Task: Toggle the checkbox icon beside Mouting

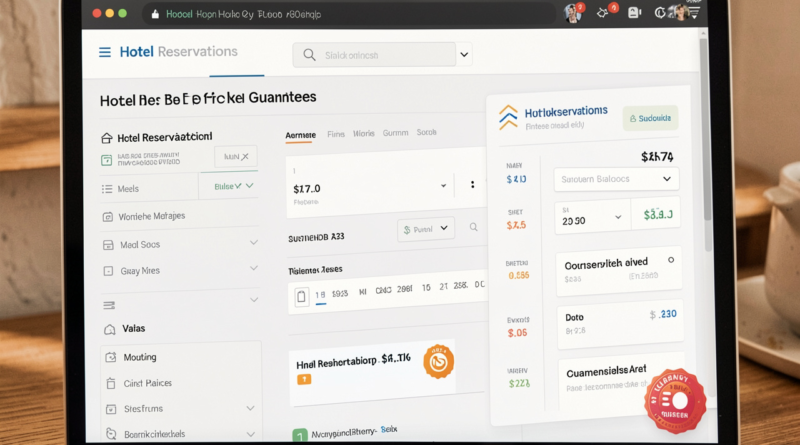Action: (x=108, y=357)
